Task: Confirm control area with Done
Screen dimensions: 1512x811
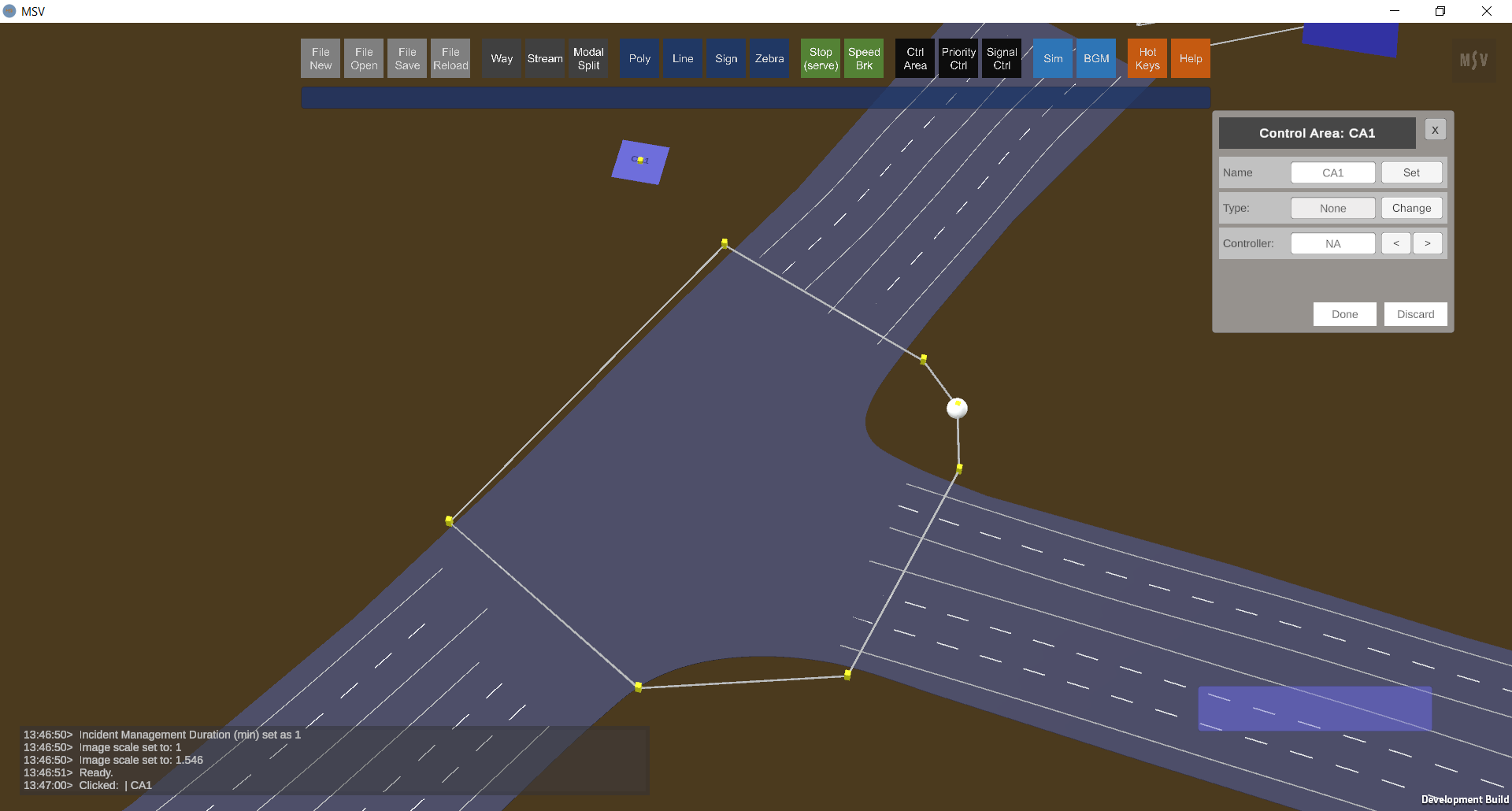Action: (x=1344, y=314)
